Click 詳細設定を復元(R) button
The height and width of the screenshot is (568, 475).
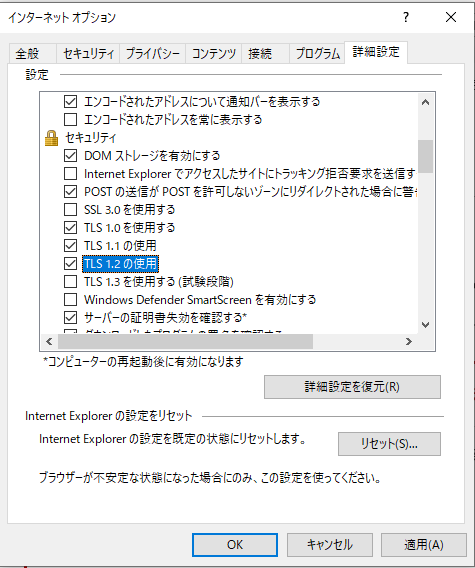click(x=352, y=387)
